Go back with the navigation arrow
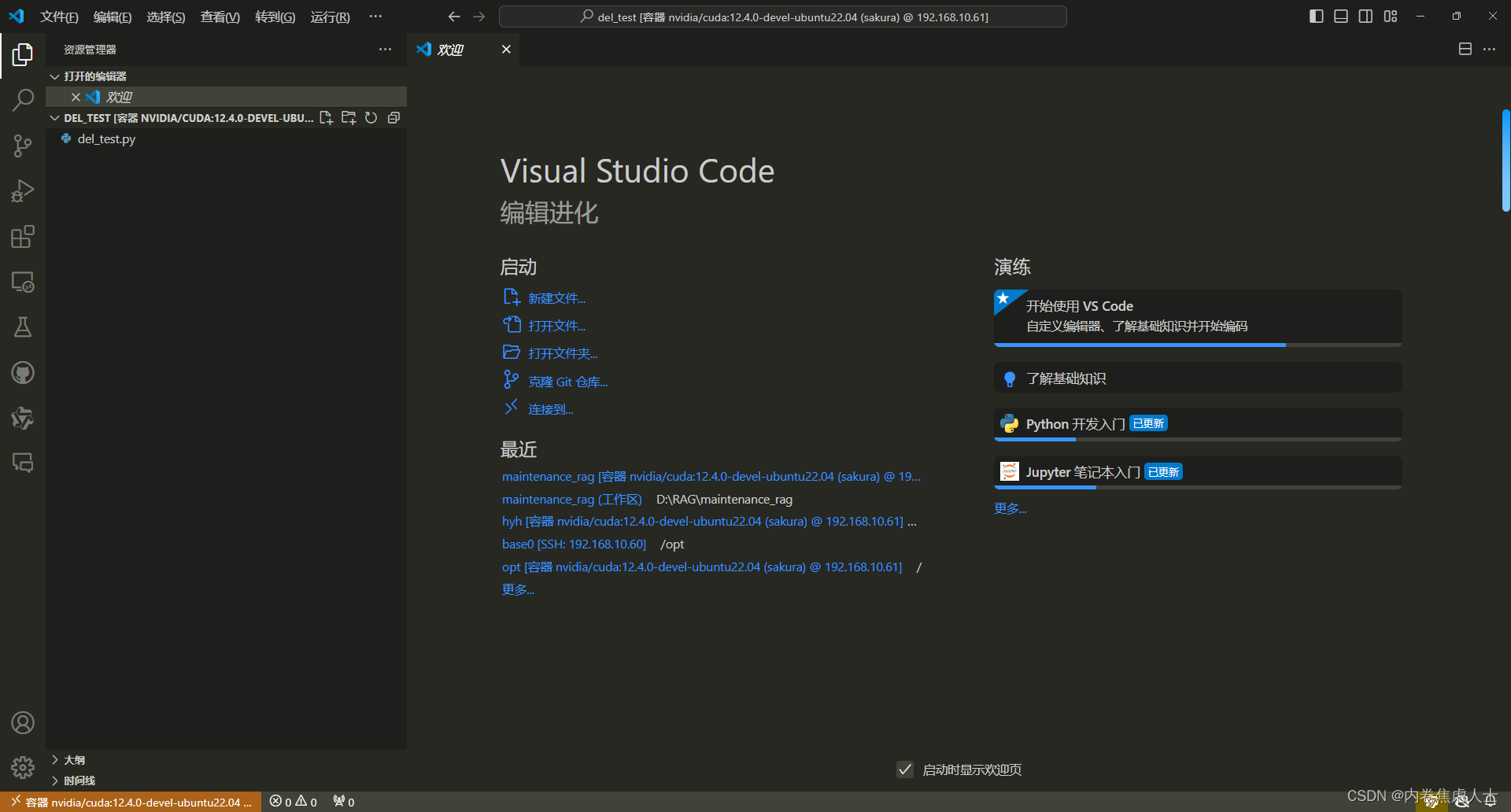This screenshot has width=1511, height=812. click(x=454, y=17)
